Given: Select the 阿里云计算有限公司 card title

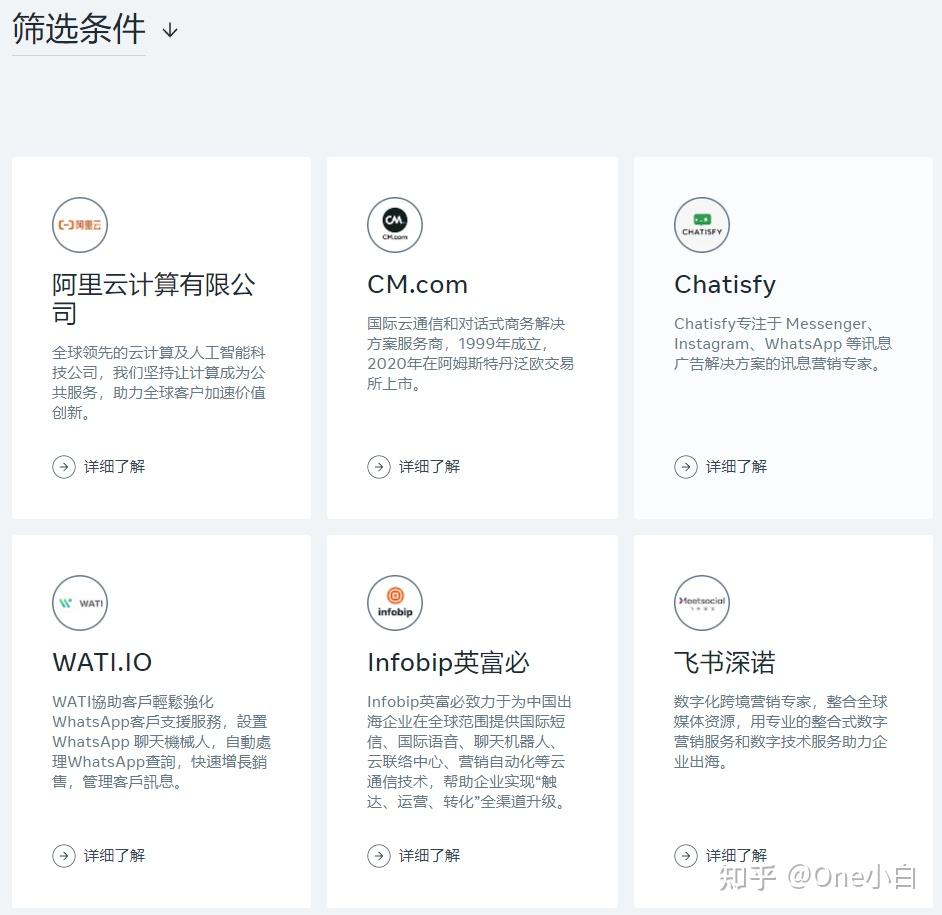Looking at the screenshot, I should pos(154,298).
